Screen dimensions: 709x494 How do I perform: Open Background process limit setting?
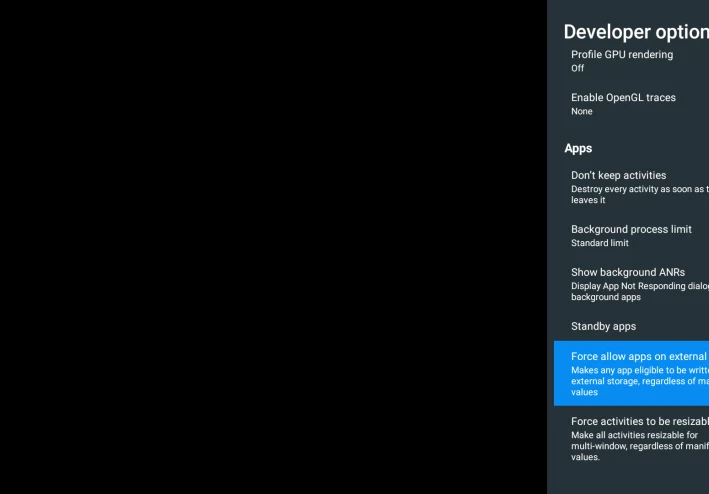pos(631,235)
